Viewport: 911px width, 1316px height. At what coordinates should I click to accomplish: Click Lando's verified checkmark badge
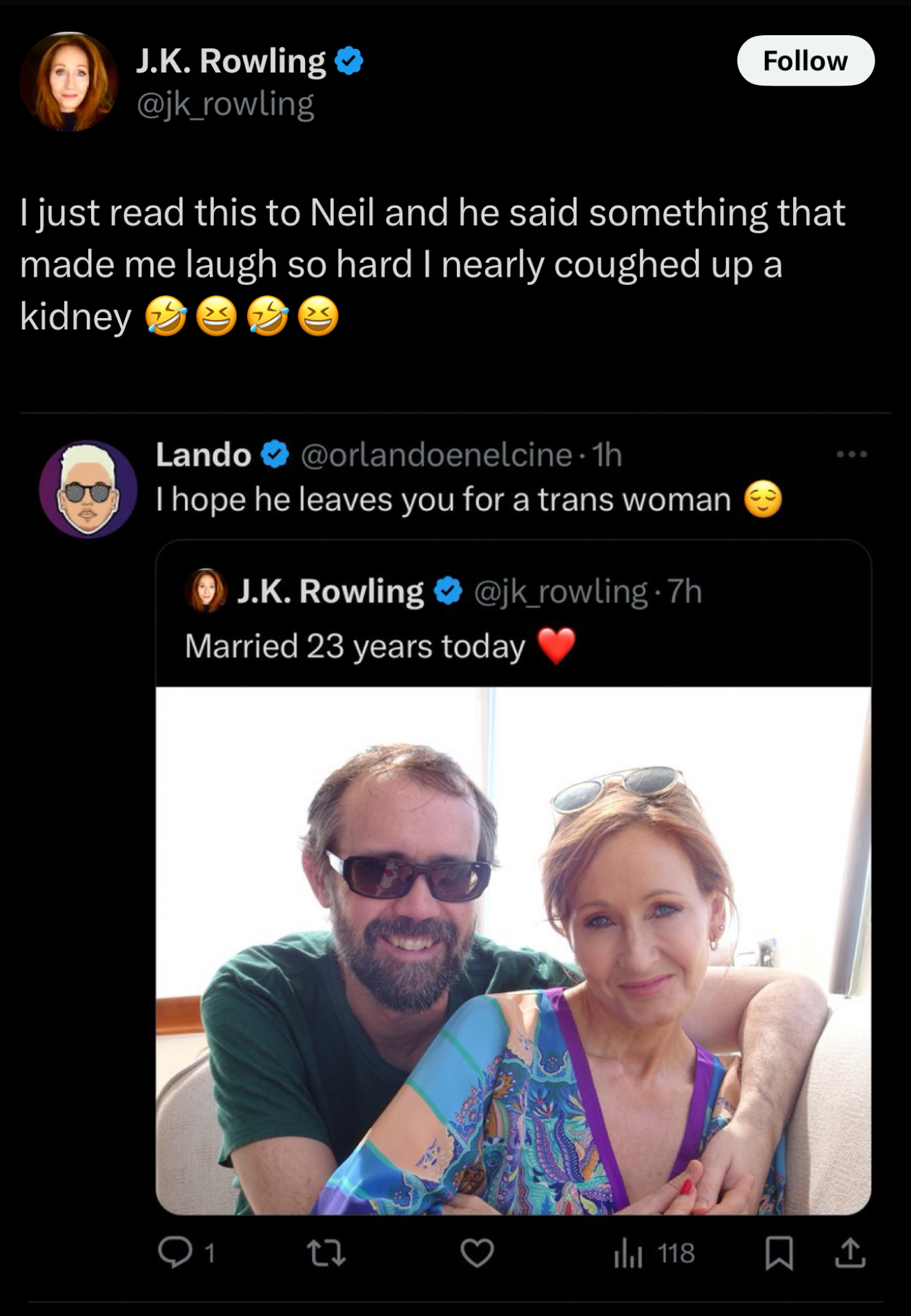click(x=275, y=455)
